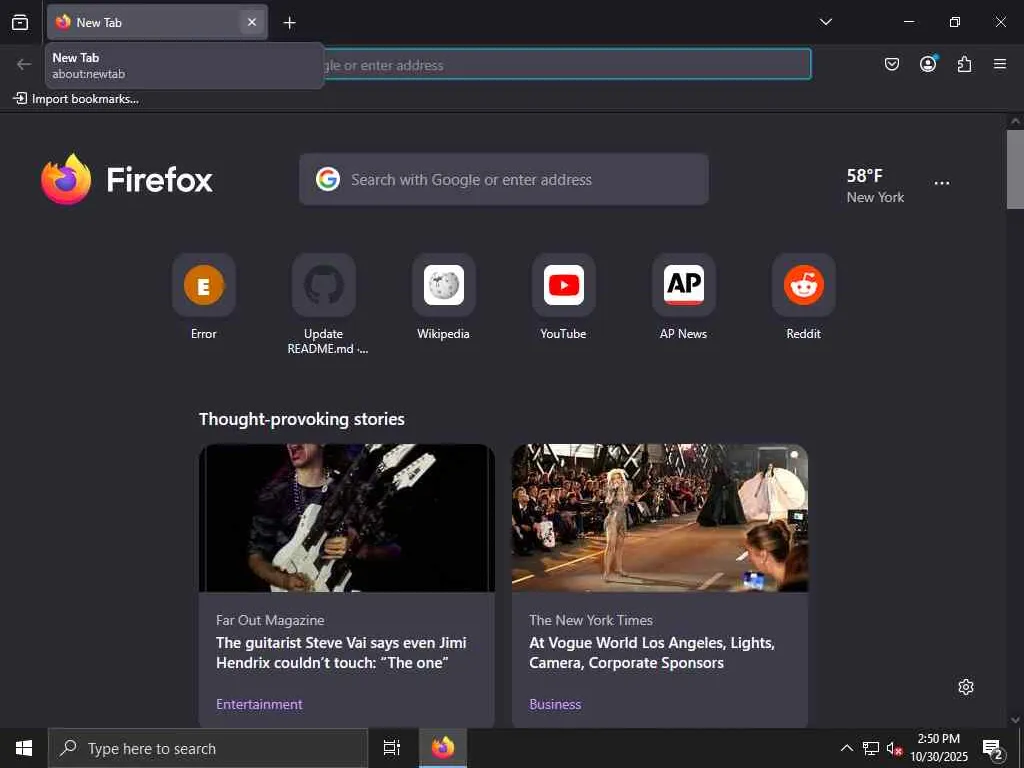Click the Firefox taskbar icon
The width and height of the screenshot is (1024, 768).
click(443, 748)
